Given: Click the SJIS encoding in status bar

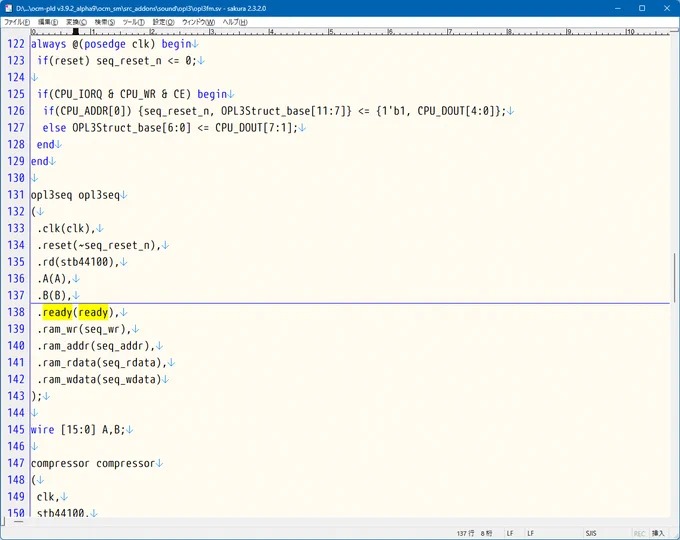Looking at the screenshot, I should (591, 533).
